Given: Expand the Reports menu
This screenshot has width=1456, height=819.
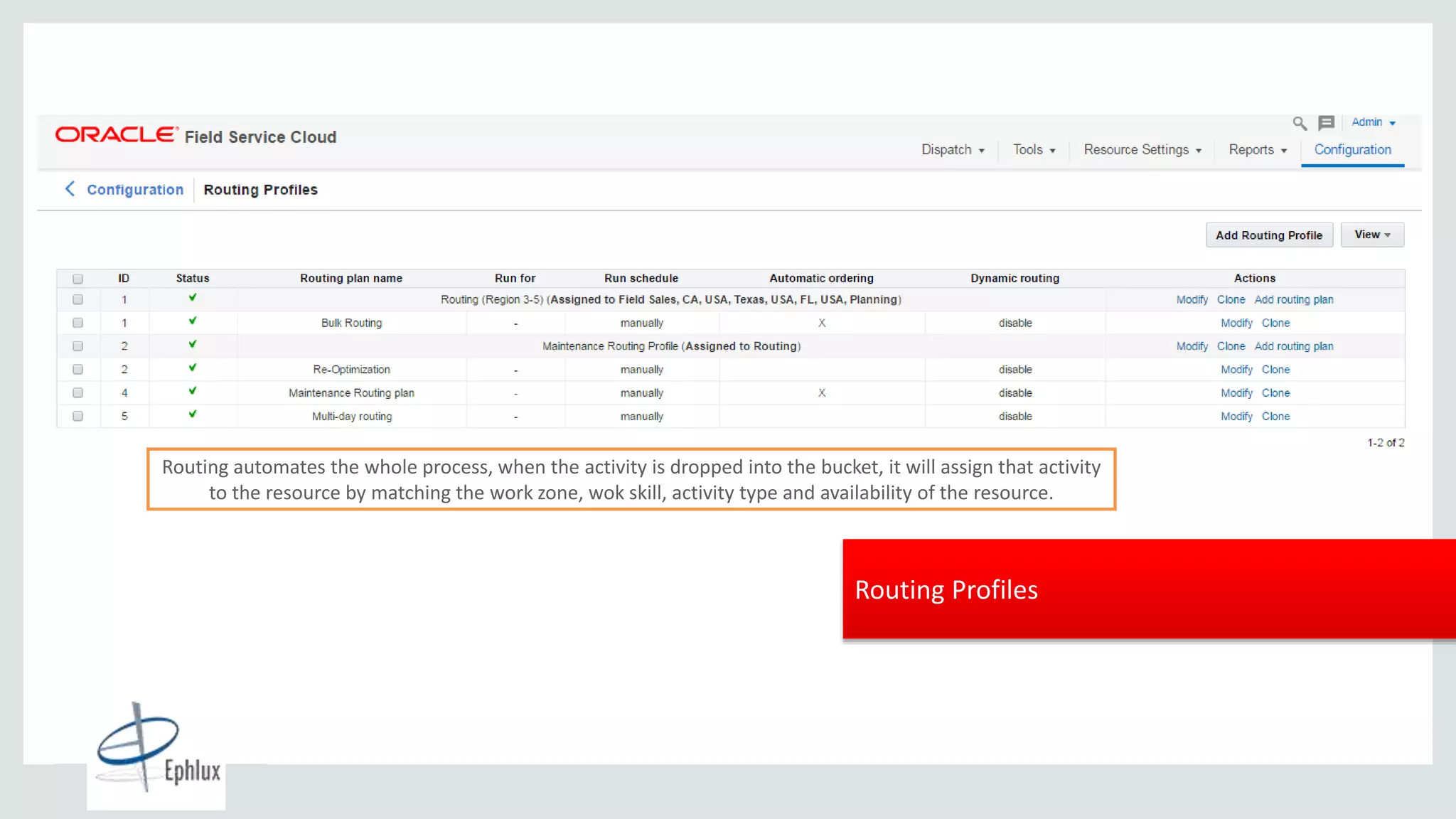Looking at the screenshot, I should pos(1258,150).
